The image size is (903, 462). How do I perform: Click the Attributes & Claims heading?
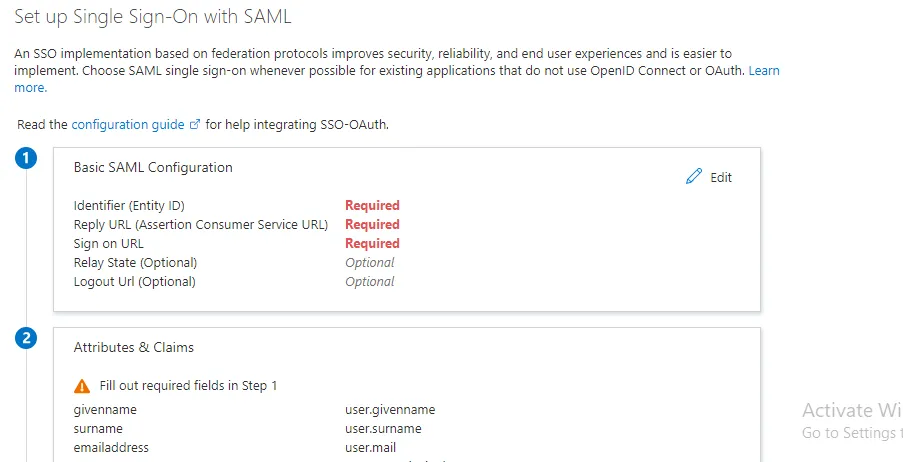coord(134,347)
